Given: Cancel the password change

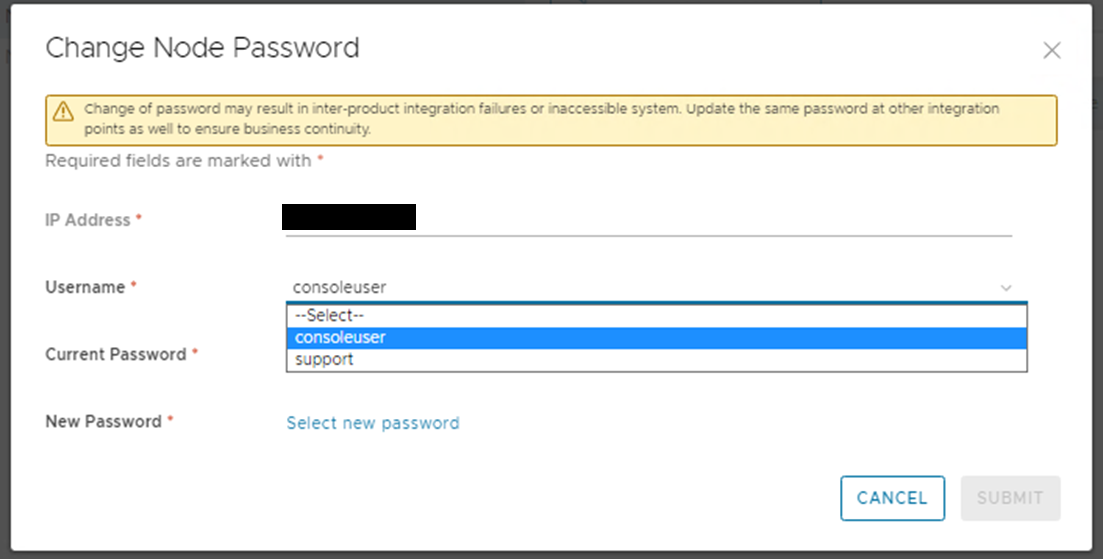Looking at the screenshot, I should click(x=892, y=498).
